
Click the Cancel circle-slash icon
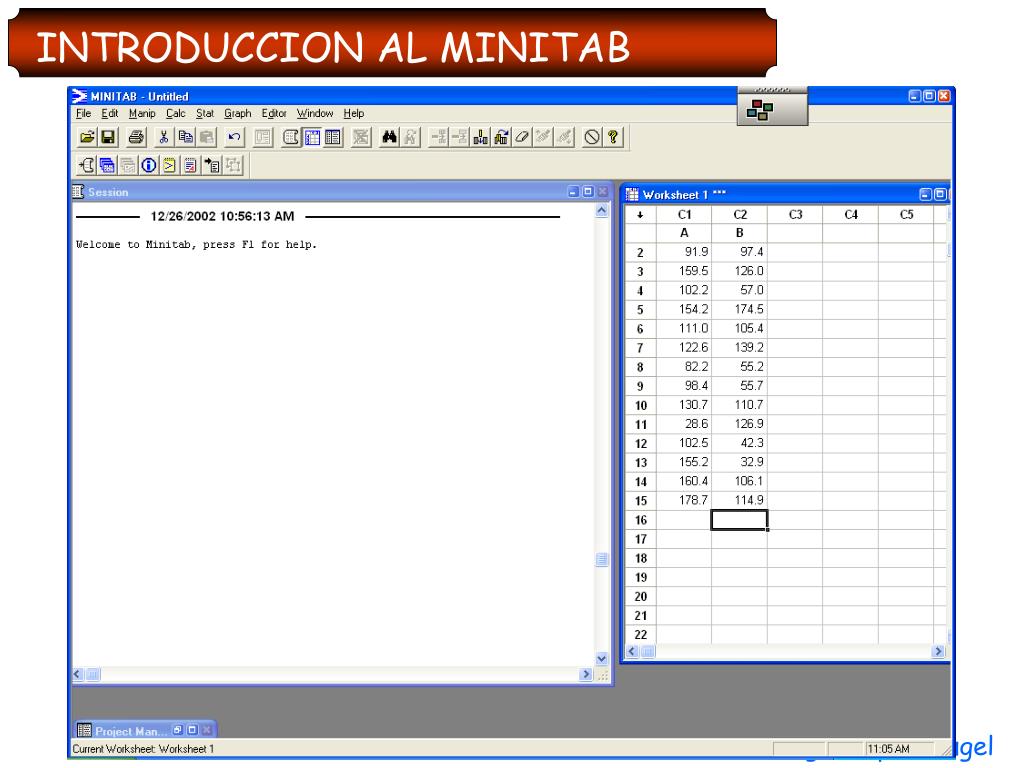592,137
